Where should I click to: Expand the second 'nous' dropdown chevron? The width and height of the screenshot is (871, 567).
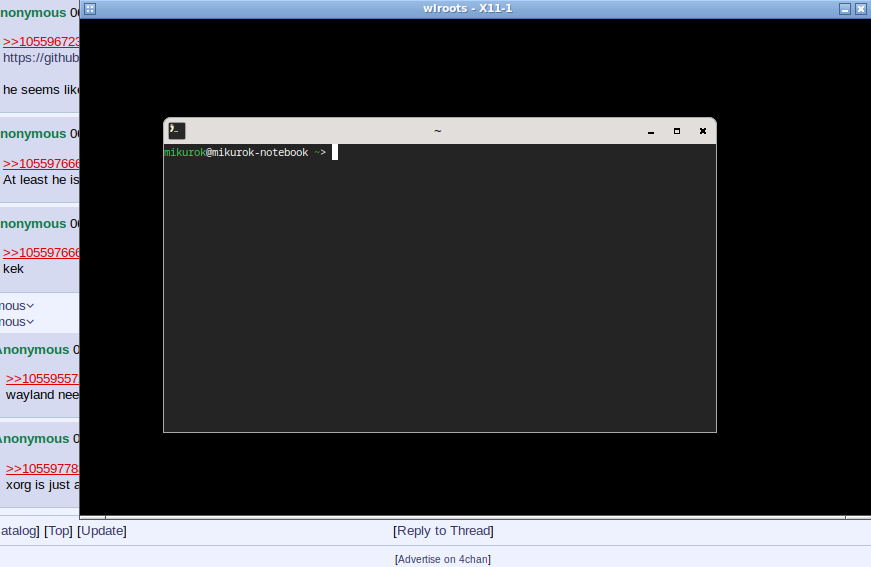31,322
